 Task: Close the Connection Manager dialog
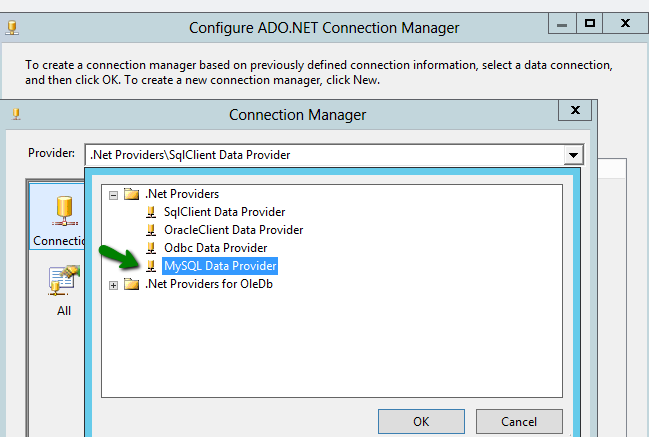point(574,110)
